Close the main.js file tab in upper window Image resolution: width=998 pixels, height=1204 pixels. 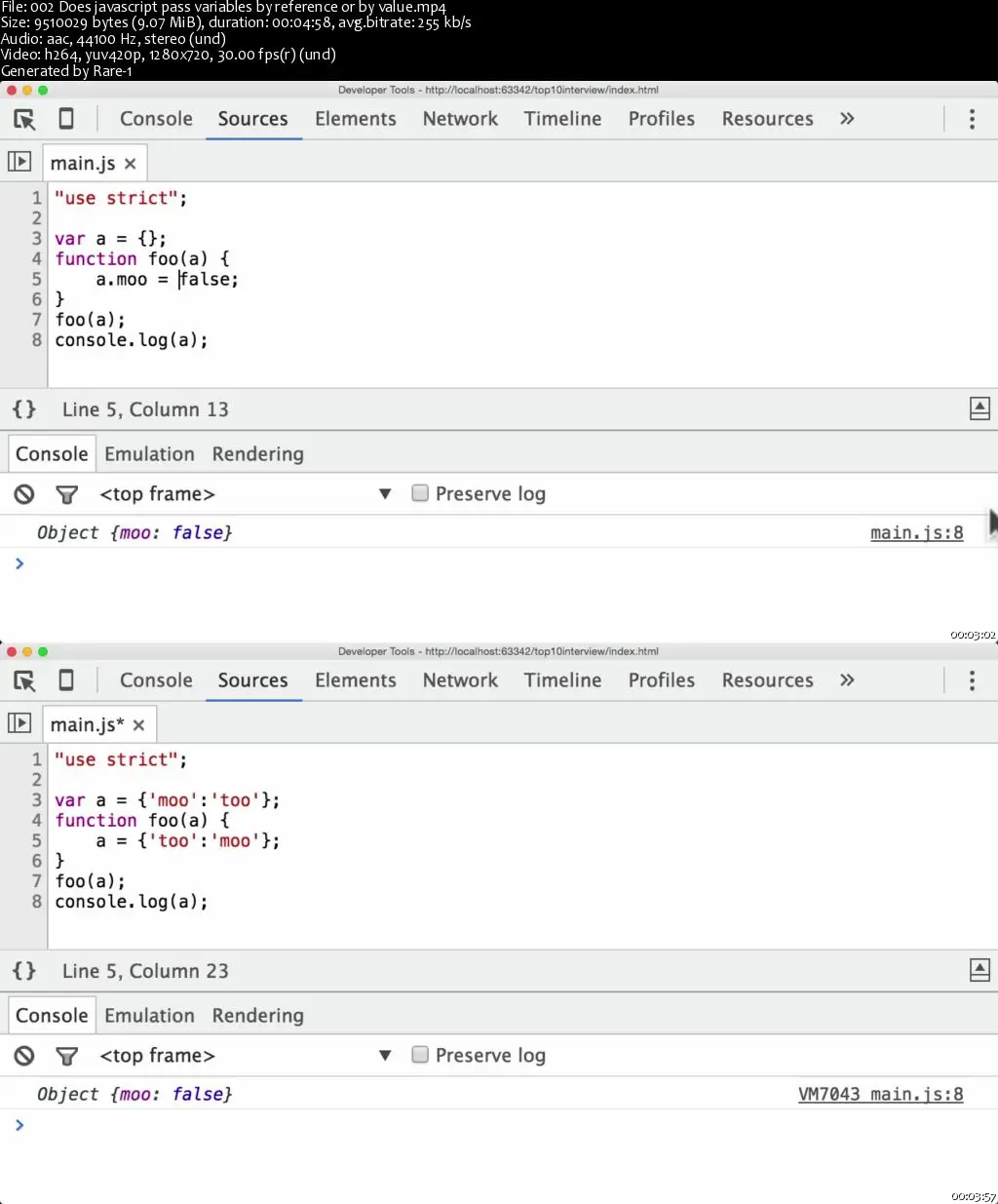[x=130, y=164]
